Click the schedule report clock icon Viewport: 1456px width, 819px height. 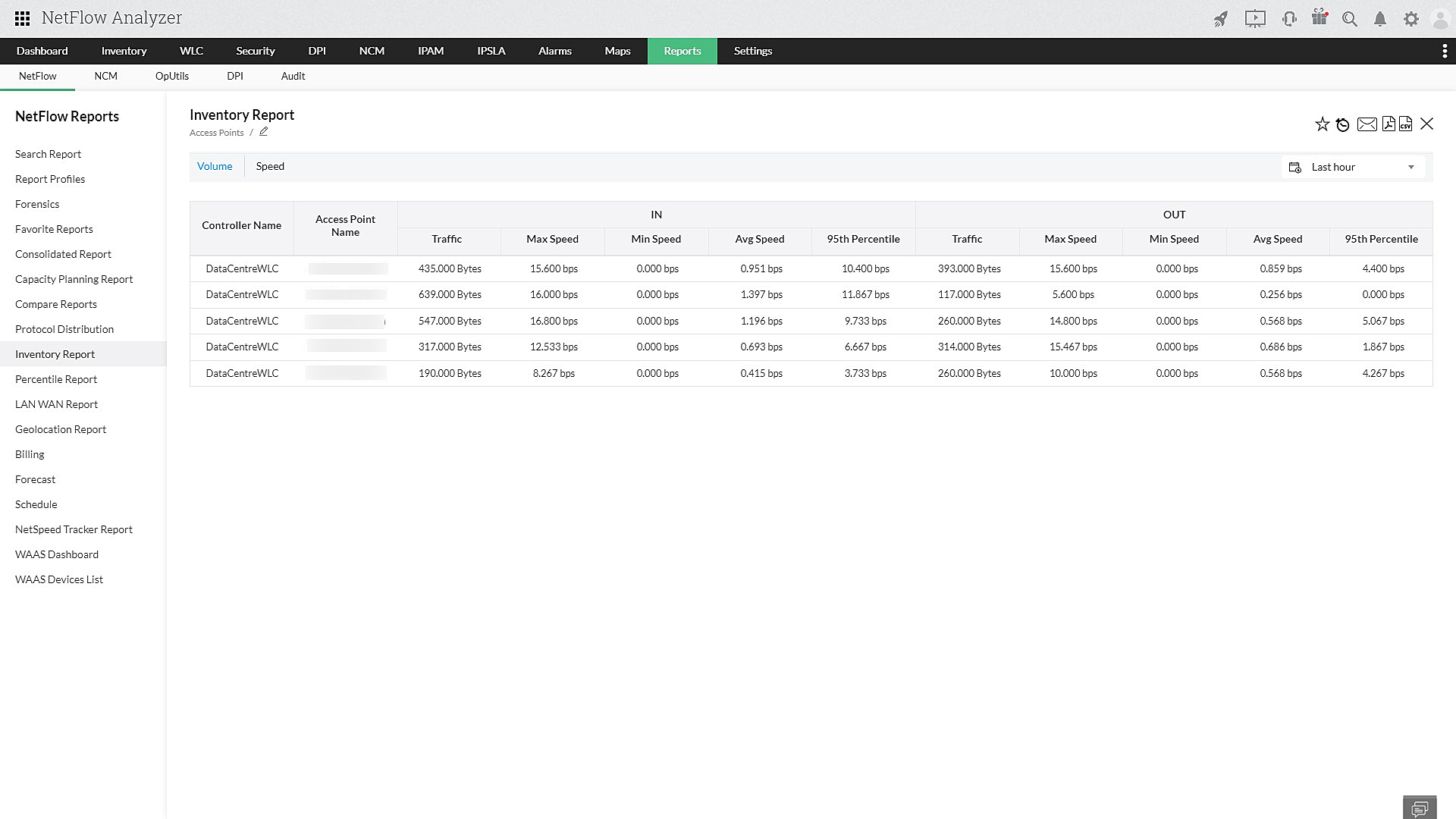pos(1343,124)
